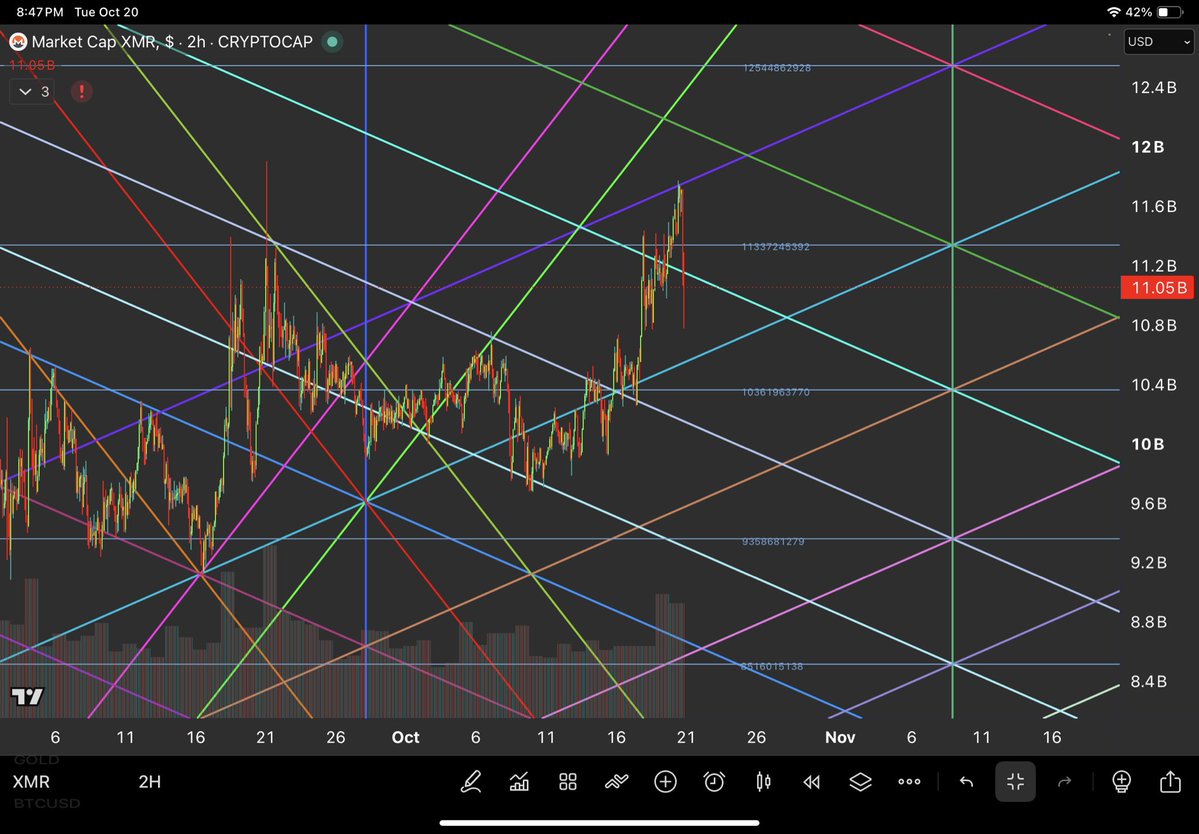The image size is (1199, 834).
Task: Tap the TradingView logo on the chart
Action: click(28, 696)
